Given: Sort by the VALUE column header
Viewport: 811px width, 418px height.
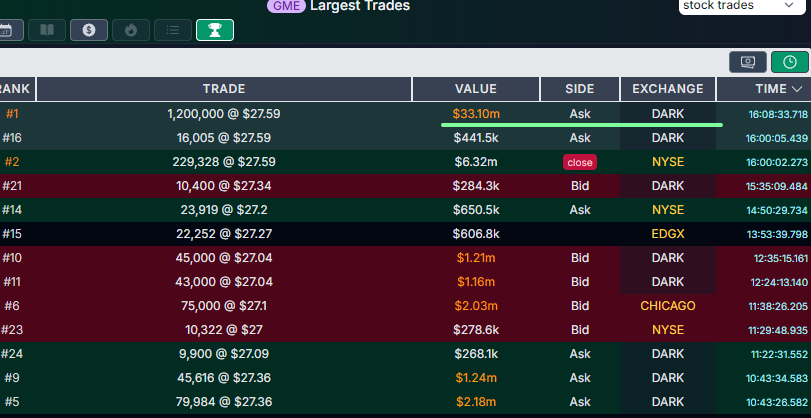Looking at the screenshot, I should [476, 89].
